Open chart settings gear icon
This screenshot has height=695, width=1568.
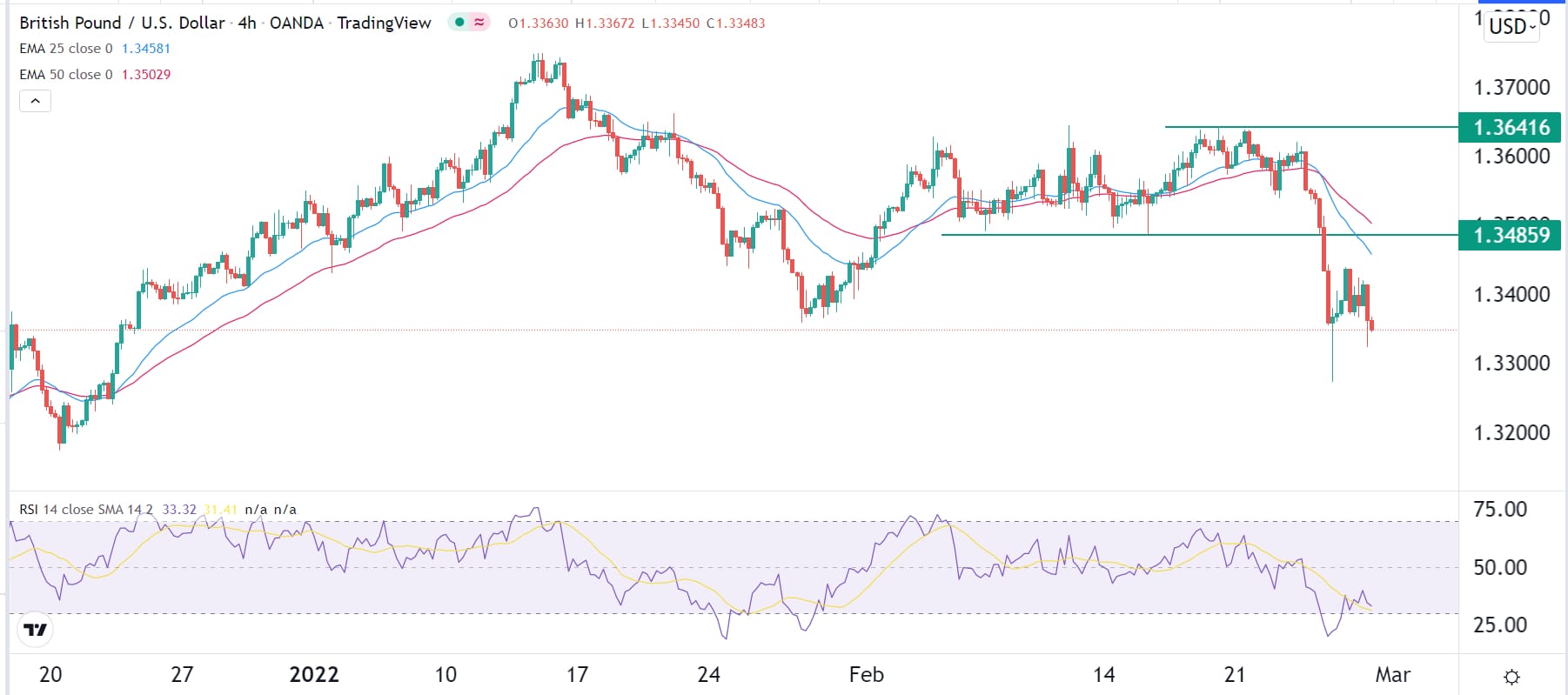point(1511,677)
